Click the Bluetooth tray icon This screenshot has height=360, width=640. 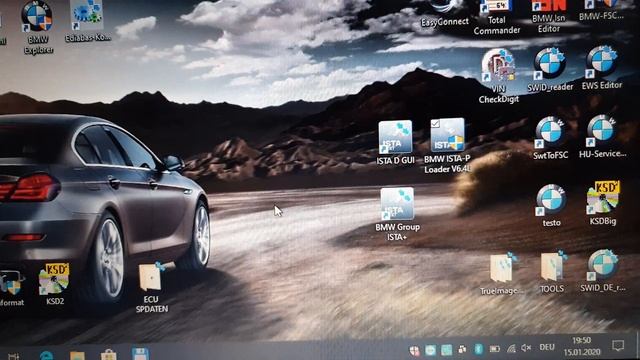click(x=478, y=349)
